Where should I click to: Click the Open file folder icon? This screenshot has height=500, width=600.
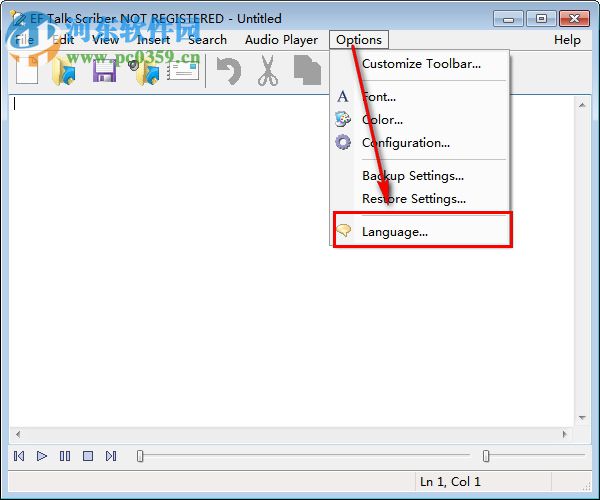pos(64,71)
